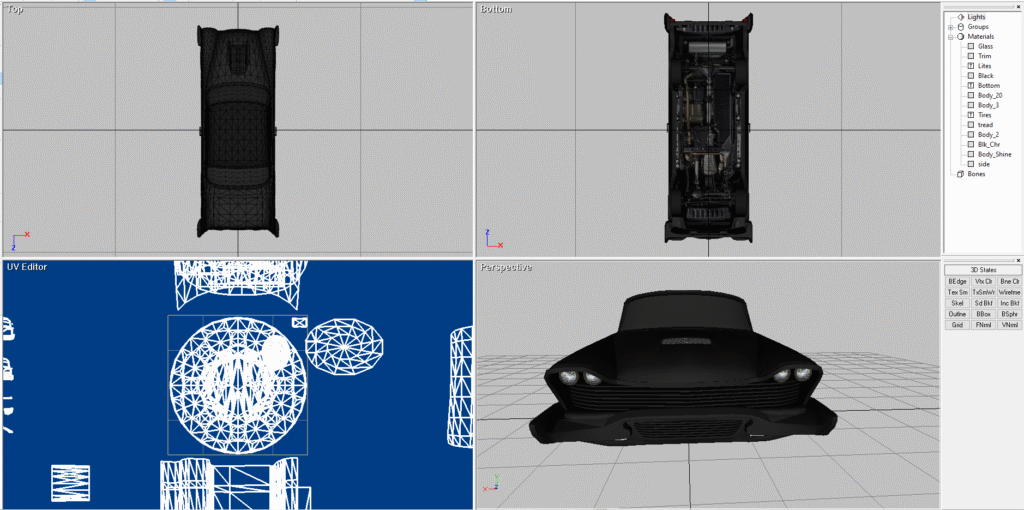Select the Blk_Chr material entry
This screenshot has width=1024, height=510.
pyautogui.click(x=988, y=144)
